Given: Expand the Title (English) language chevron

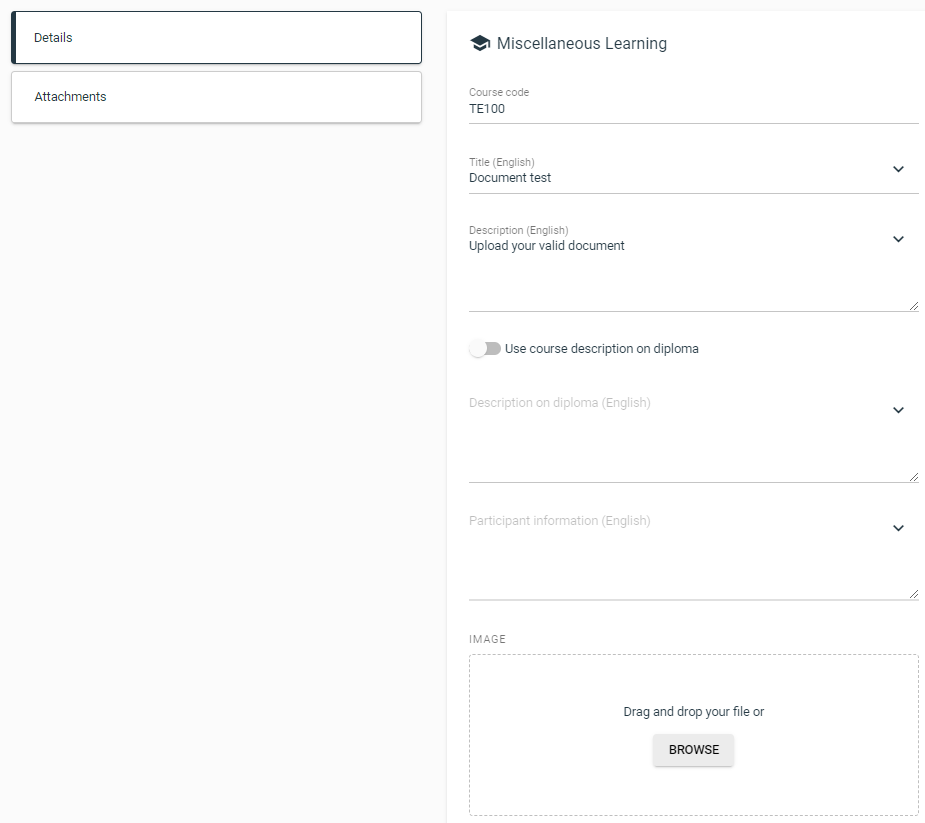Looking at the screenshot, I should pos(898,169).
